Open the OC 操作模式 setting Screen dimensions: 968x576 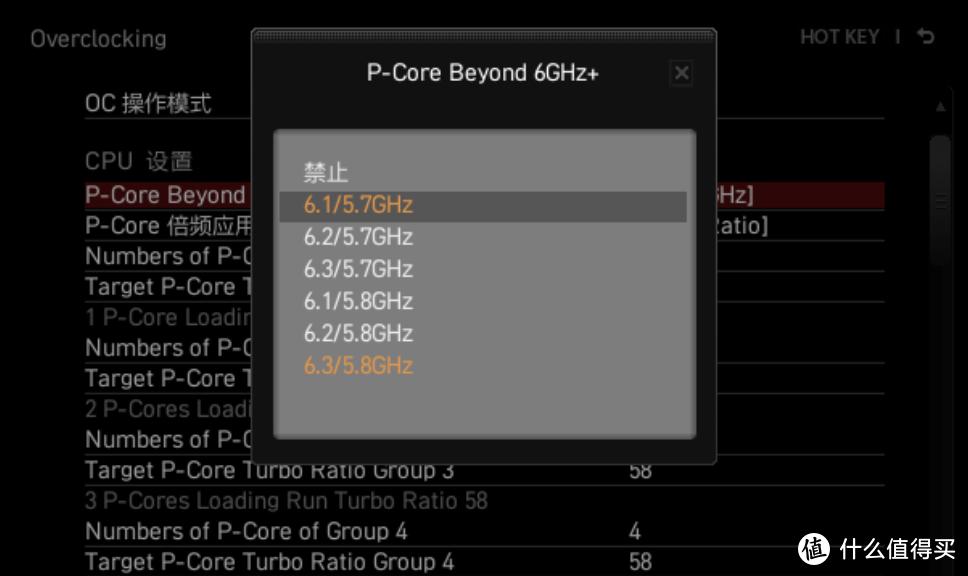[148, 103]
